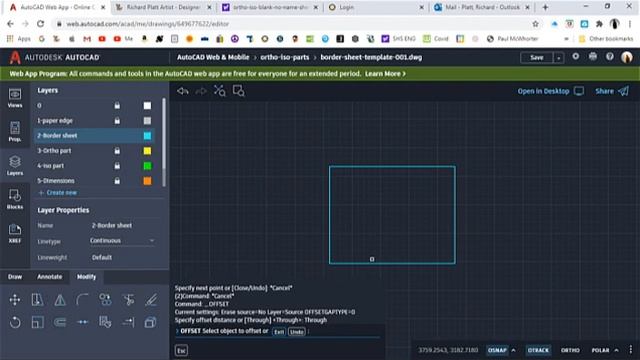Switch to Richard Platt Artist browser tab
This screenshot has width=640, height=360.
click(x=162, y=7)
